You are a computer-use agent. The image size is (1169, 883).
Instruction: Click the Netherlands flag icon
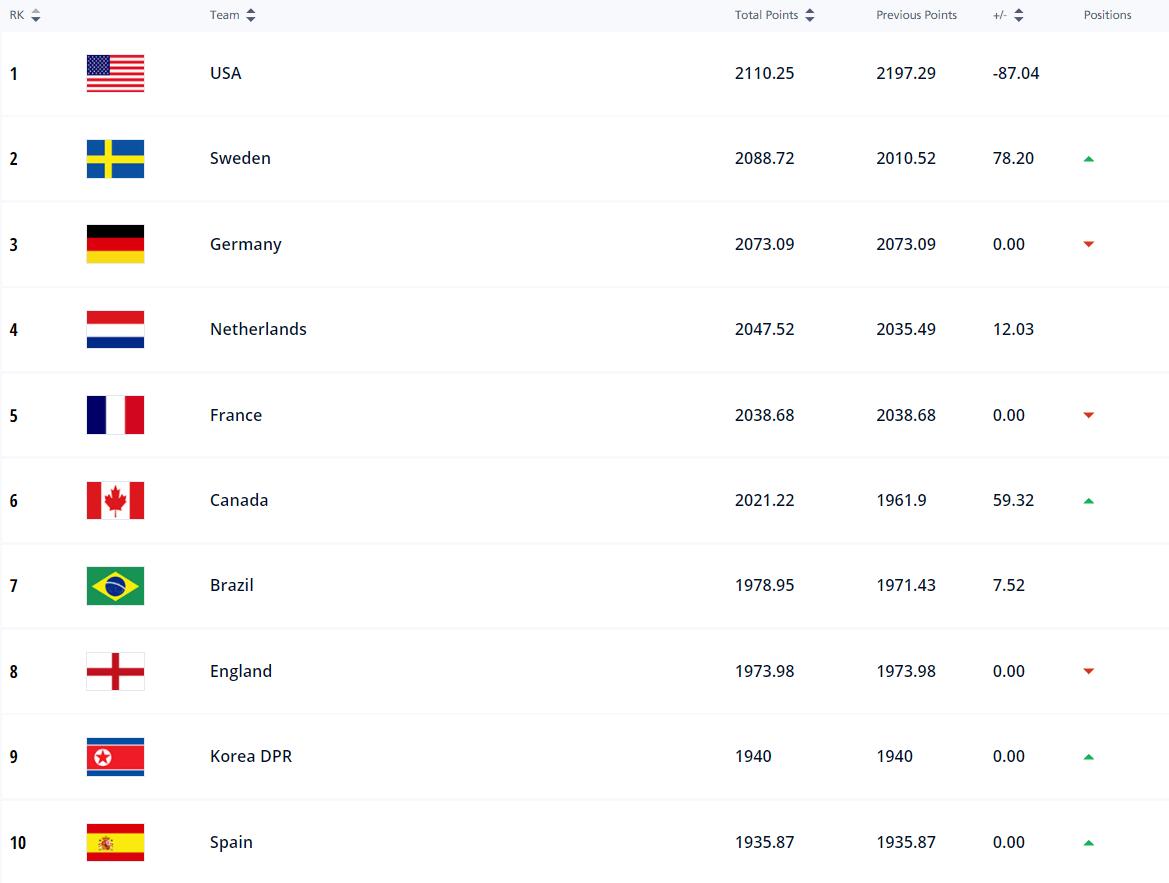coord(115,330)
